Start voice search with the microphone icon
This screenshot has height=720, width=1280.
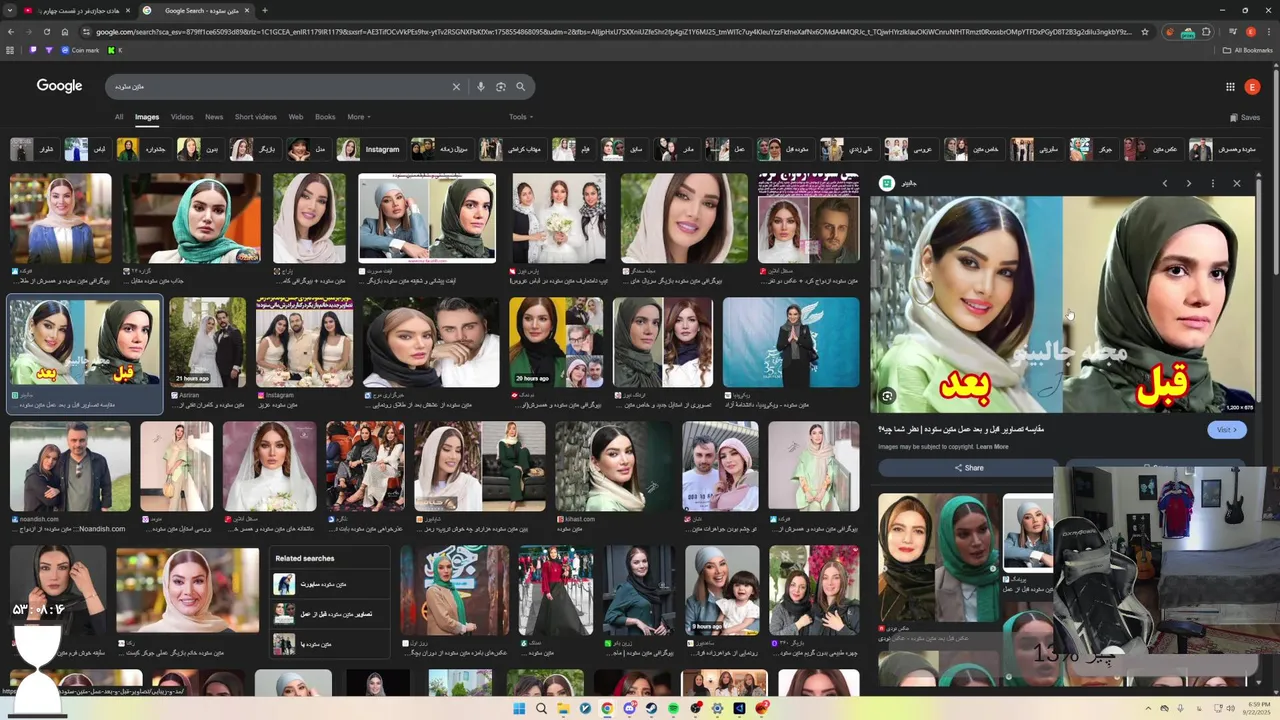480,87
